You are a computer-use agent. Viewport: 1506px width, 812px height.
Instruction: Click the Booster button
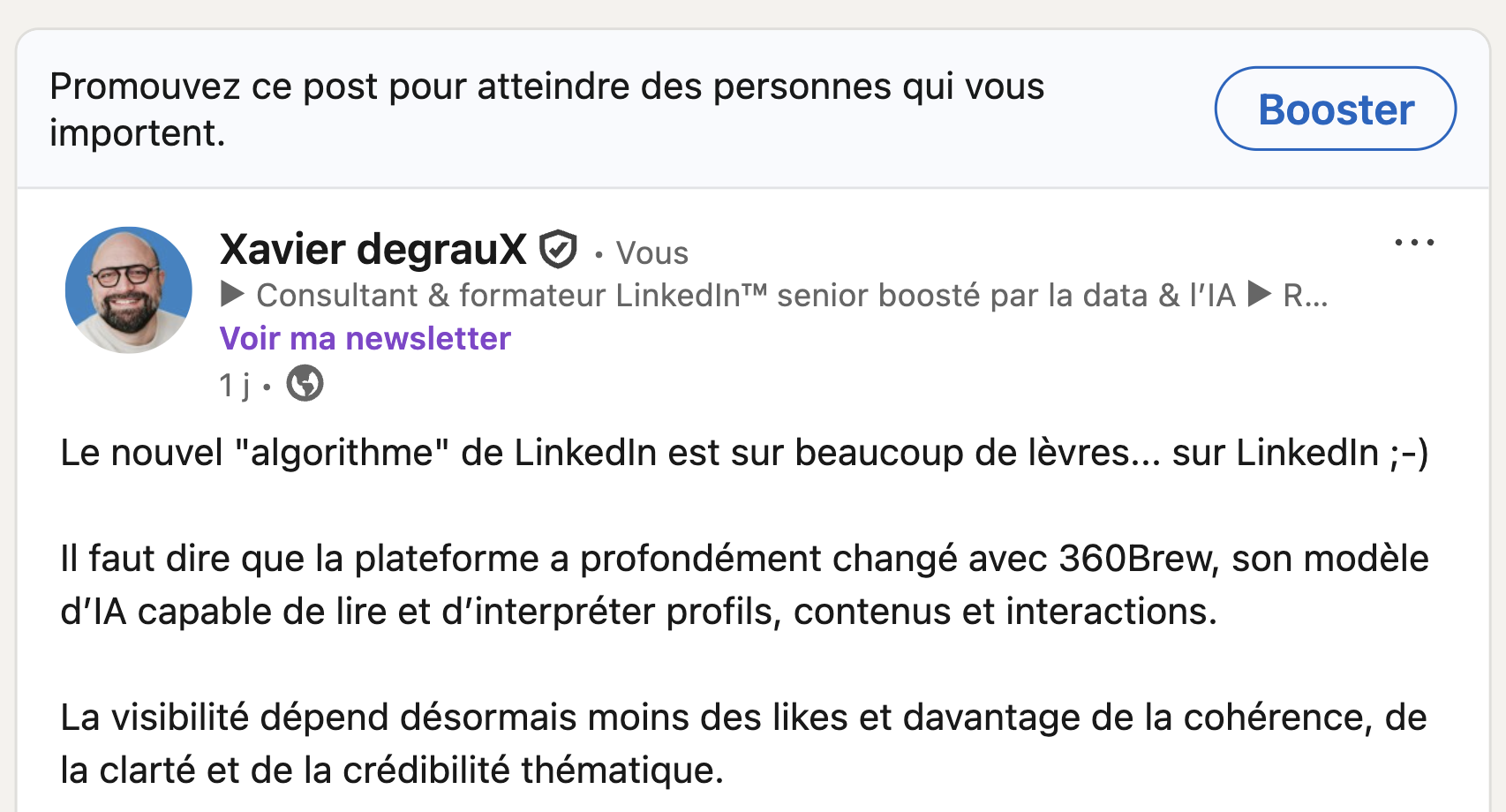point(1335,109)
